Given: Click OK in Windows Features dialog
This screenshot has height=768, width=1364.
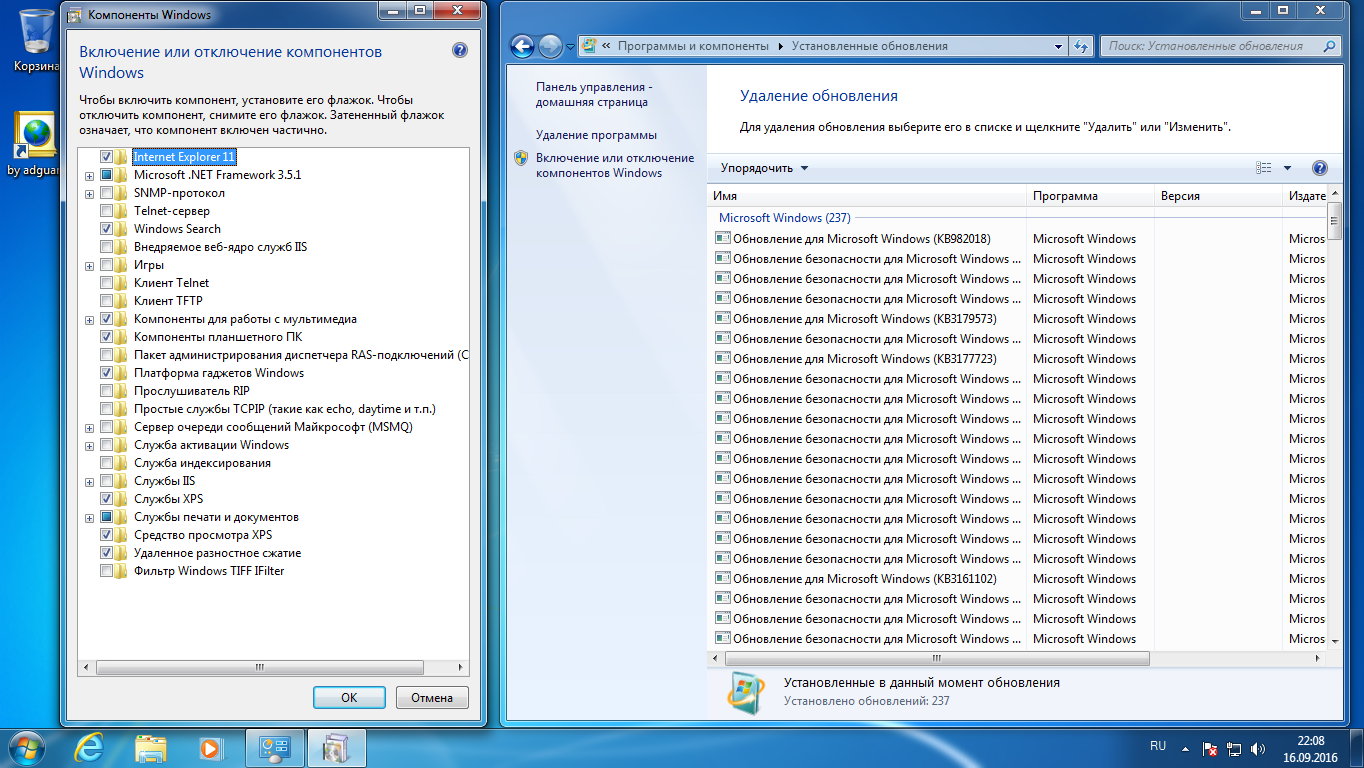Looking at the screenshot, I should [349, 698].
